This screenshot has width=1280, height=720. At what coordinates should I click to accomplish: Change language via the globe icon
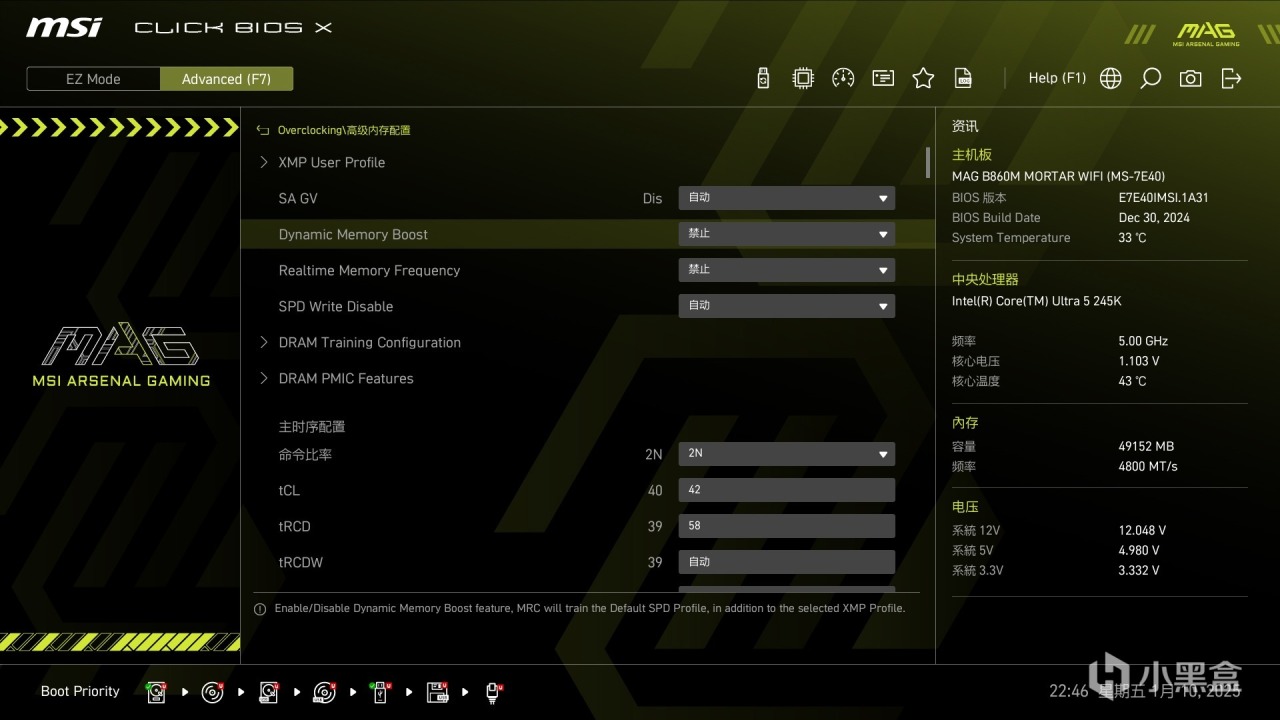[1110, 78]
